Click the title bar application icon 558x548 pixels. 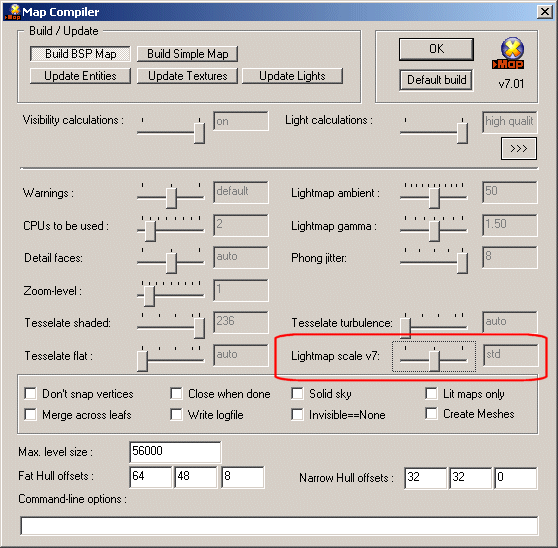click(x=12, y=12)
